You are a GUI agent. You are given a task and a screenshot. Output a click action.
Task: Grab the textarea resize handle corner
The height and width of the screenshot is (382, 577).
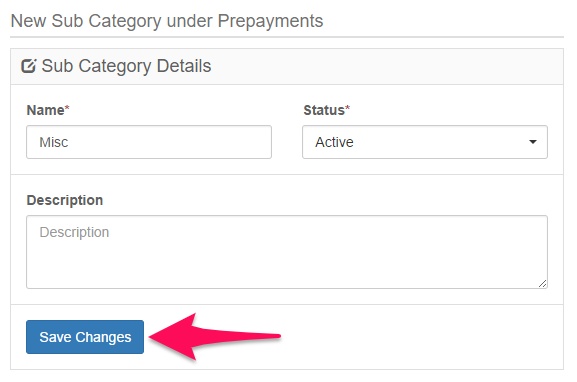tap(542, 283)
